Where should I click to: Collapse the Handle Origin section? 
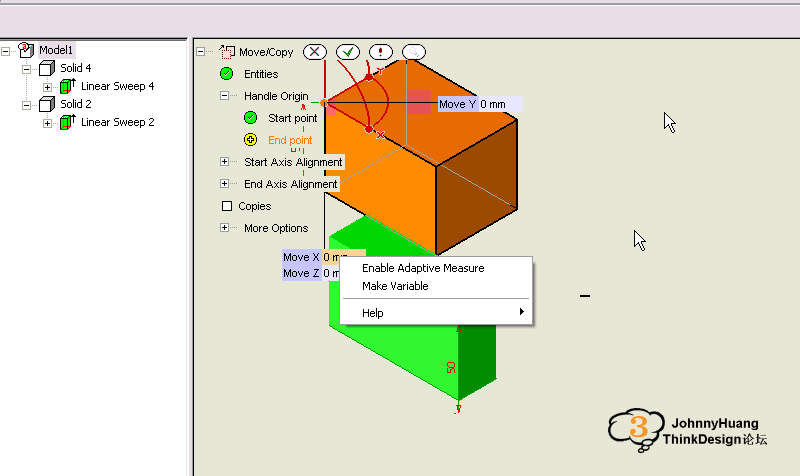224,95
